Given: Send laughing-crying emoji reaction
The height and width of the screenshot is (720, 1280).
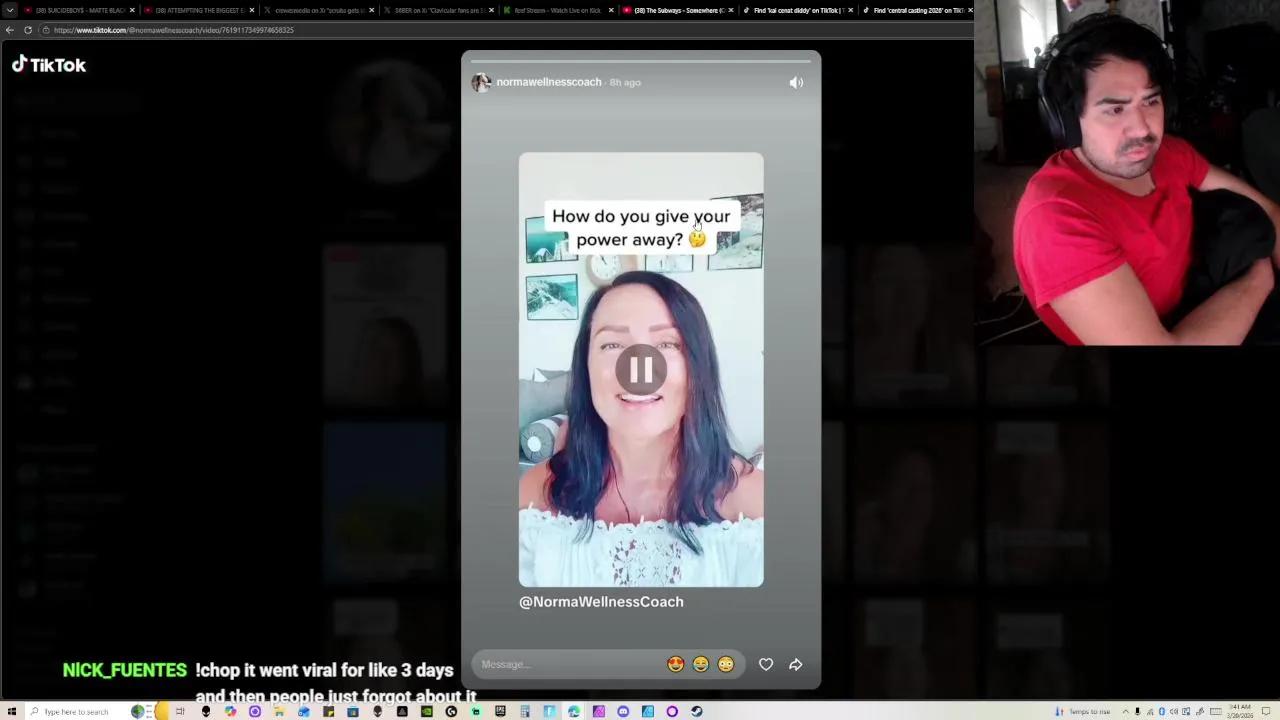Looking at the screenshot, I should click(701, 664).
